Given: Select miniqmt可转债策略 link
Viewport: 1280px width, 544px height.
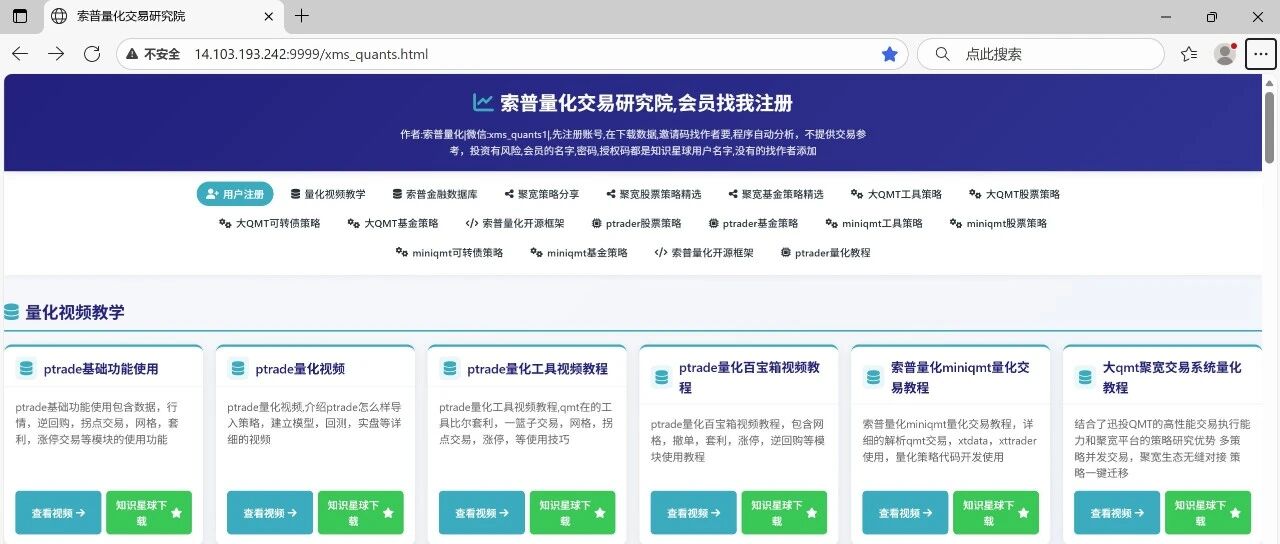Looking at the screenshot, I should (449, 253).
